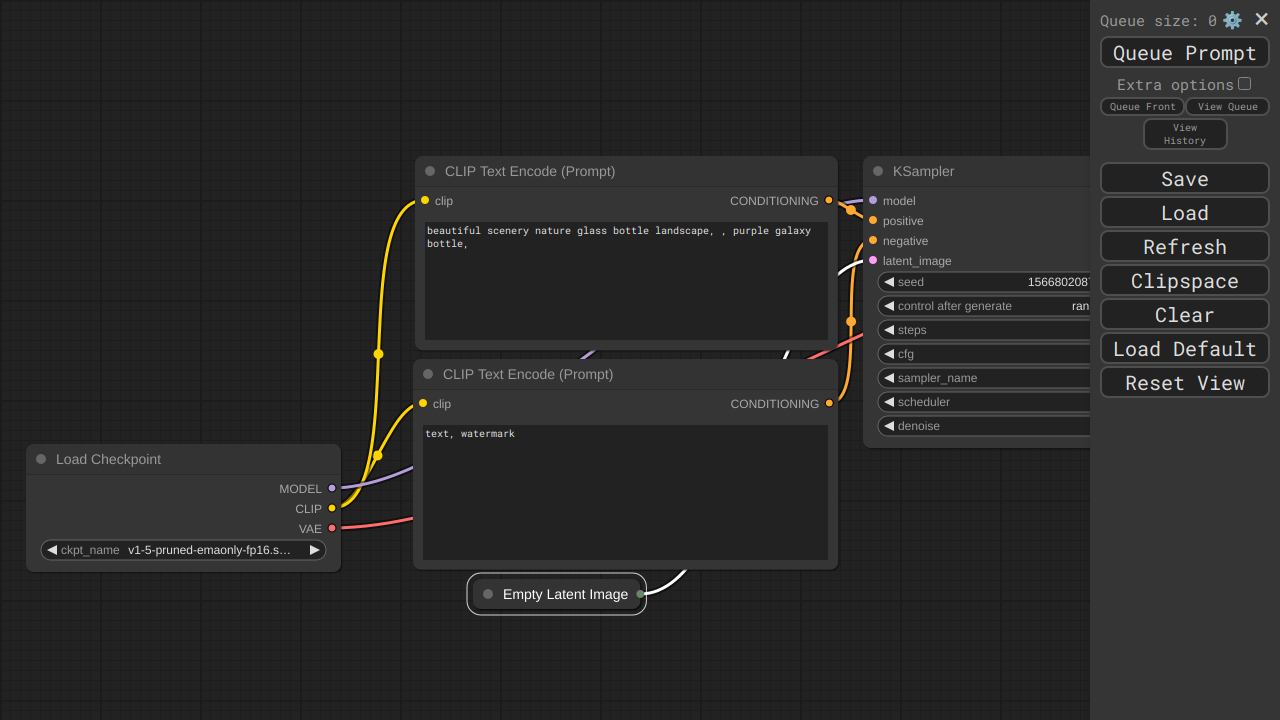Open the scheduler dropdown in KSampler
Screen dimensions: 1280x720
985,402
